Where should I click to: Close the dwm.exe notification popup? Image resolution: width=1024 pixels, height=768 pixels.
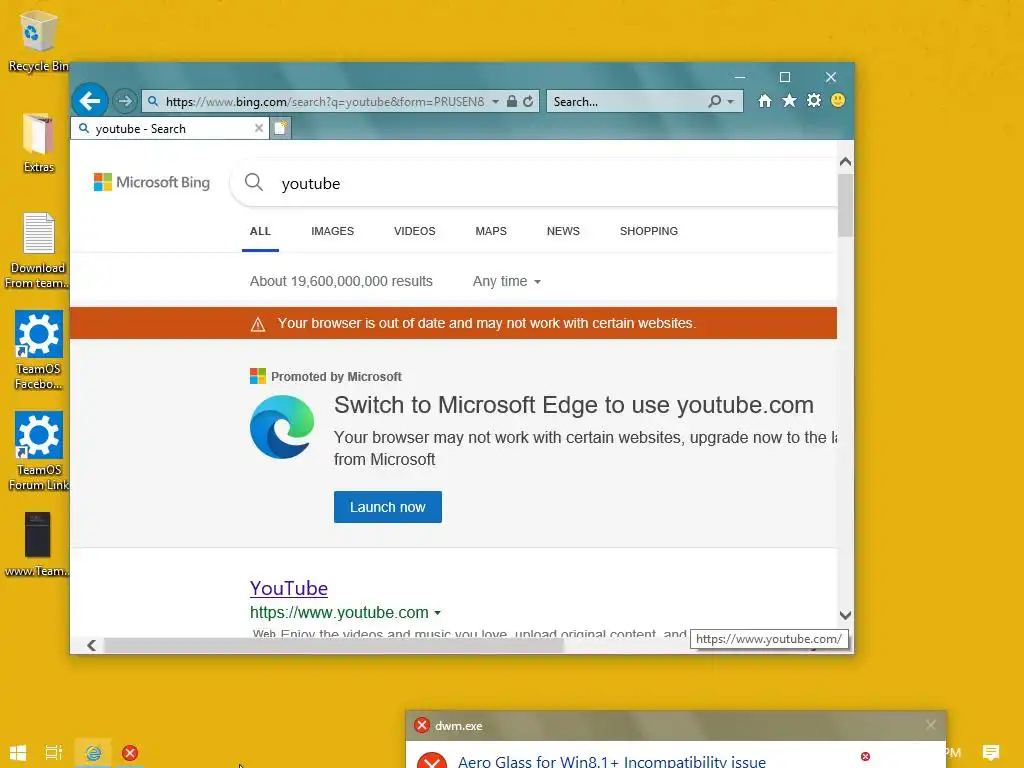[x=931, y=725]
